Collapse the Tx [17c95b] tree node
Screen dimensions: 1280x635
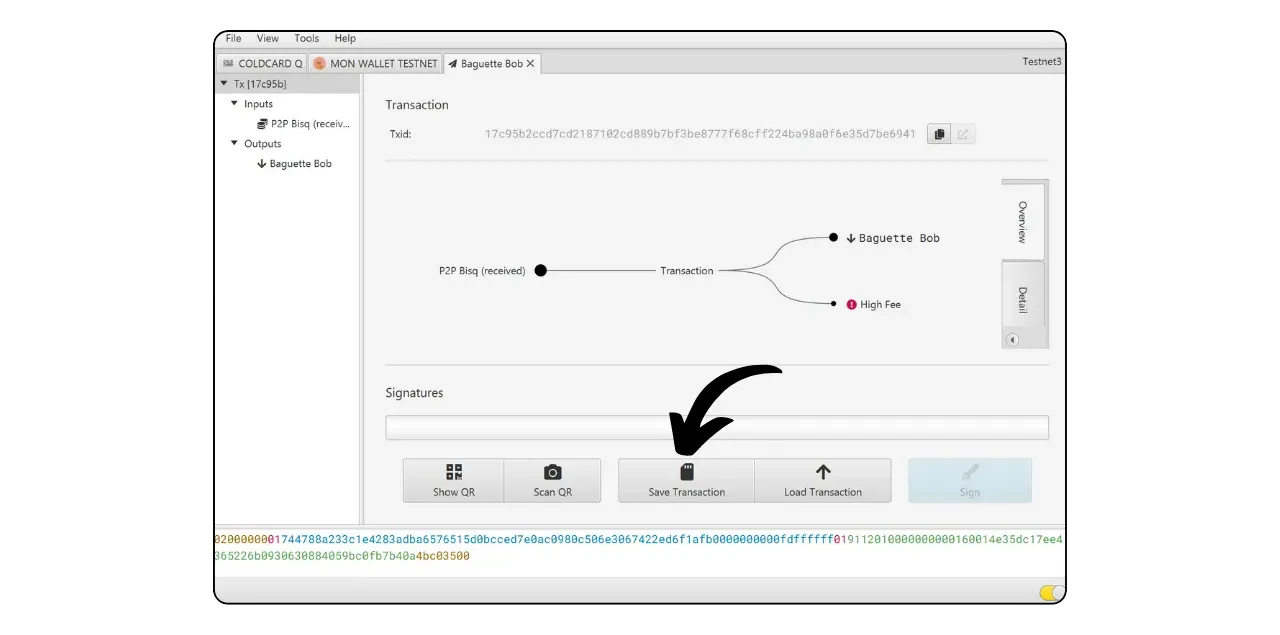click(224, 84)
